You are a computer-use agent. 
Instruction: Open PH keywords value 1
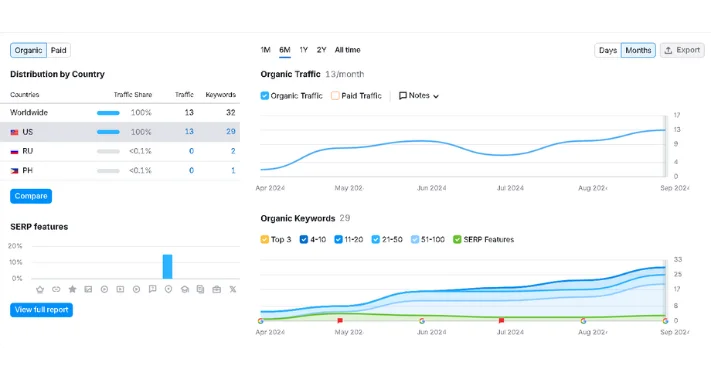point(233,171)
